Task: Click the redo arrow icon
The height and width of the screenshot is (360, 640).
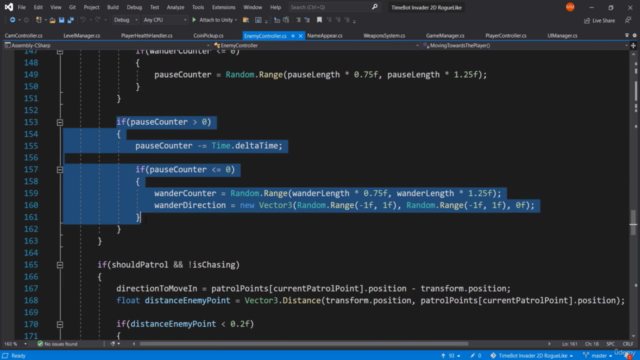Action: (98, 20)
